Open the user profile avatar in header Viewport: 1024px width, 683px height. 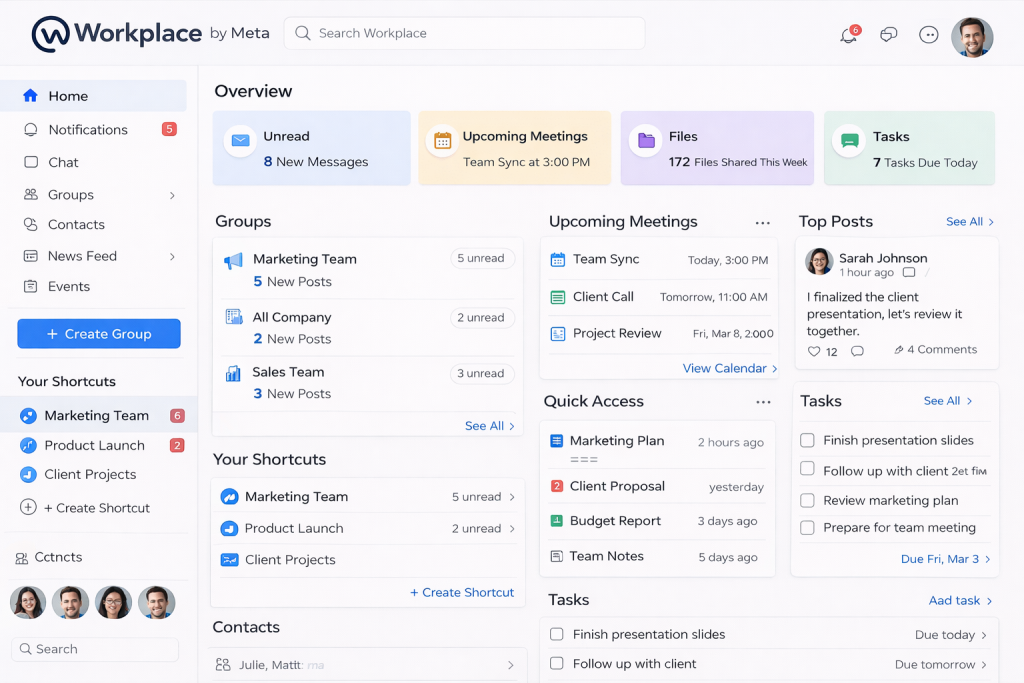[x=971, y=37]
